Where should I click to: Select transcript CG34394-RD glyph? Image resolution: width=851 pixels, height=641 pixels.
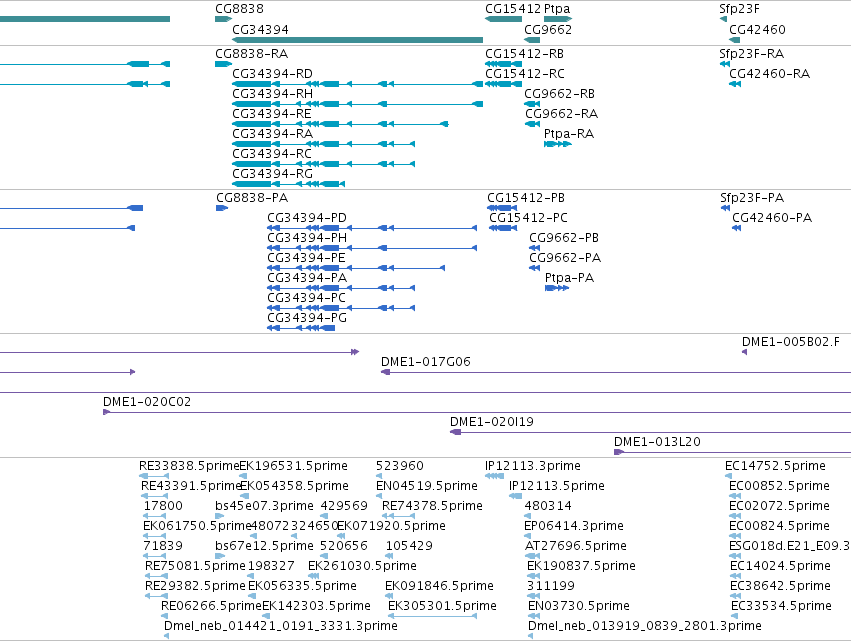tap(357, 84)
